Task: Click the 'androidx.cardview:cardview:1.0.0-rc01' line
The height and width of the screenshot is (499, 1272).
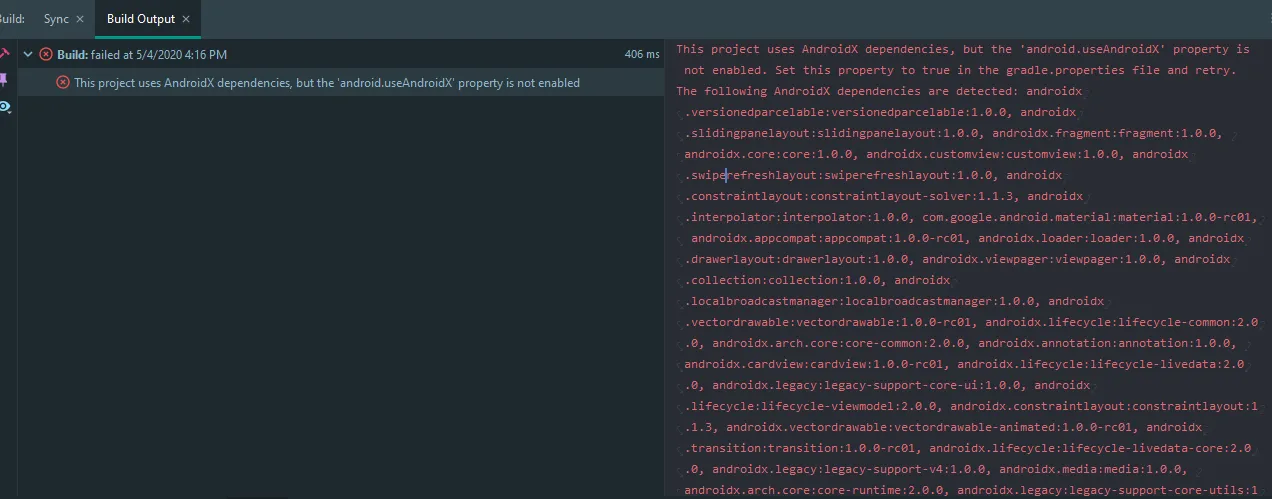Action: click(965, 364)
